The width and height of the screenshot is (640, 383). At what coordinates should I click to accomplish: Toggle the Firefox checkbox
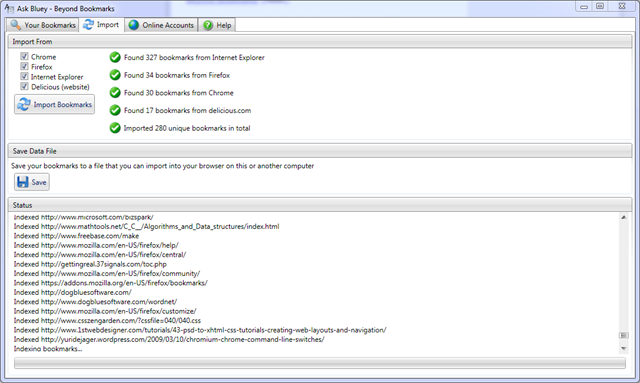24,66
